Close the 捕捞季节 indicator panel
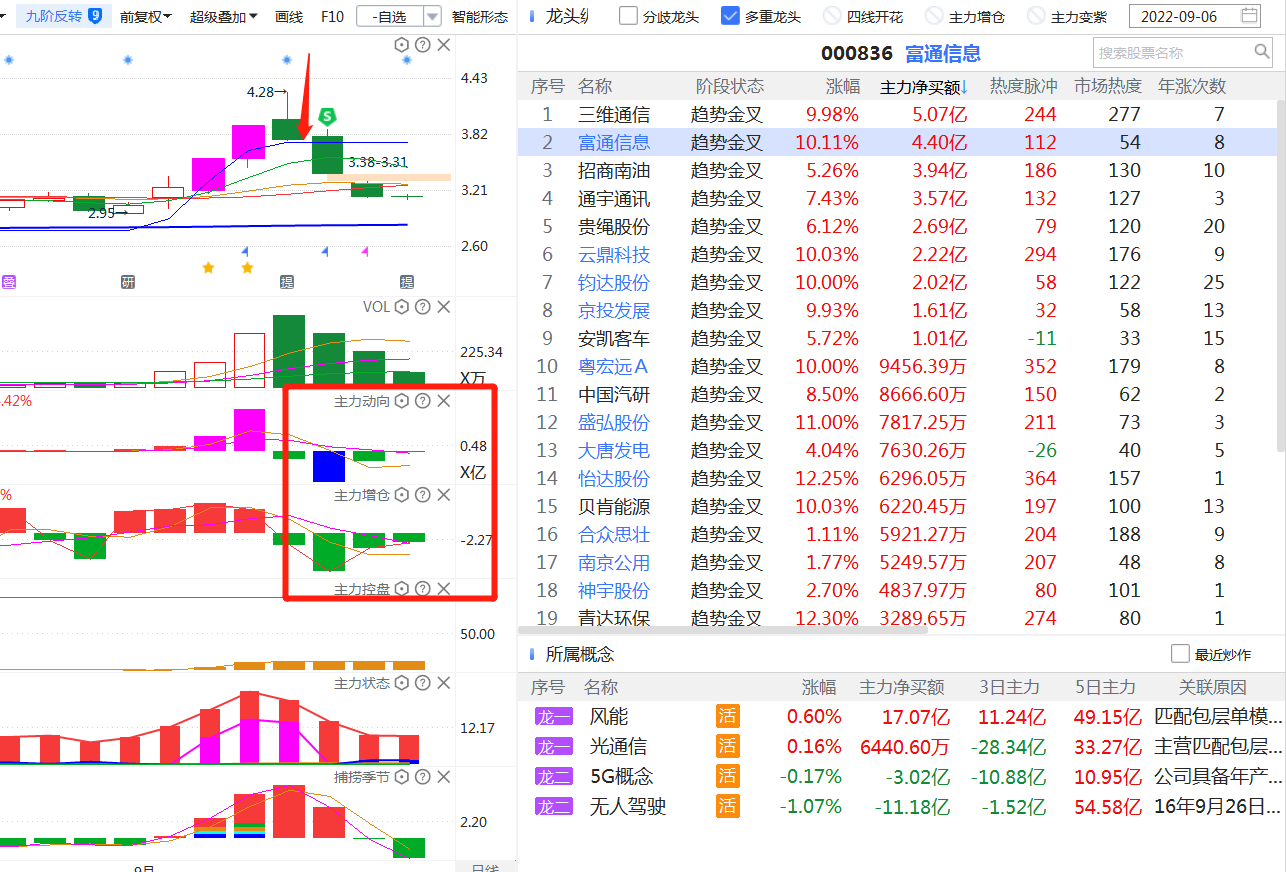The height and width of the screenshot is (872, 1286). pyautogui.click(x=444, y=777)
